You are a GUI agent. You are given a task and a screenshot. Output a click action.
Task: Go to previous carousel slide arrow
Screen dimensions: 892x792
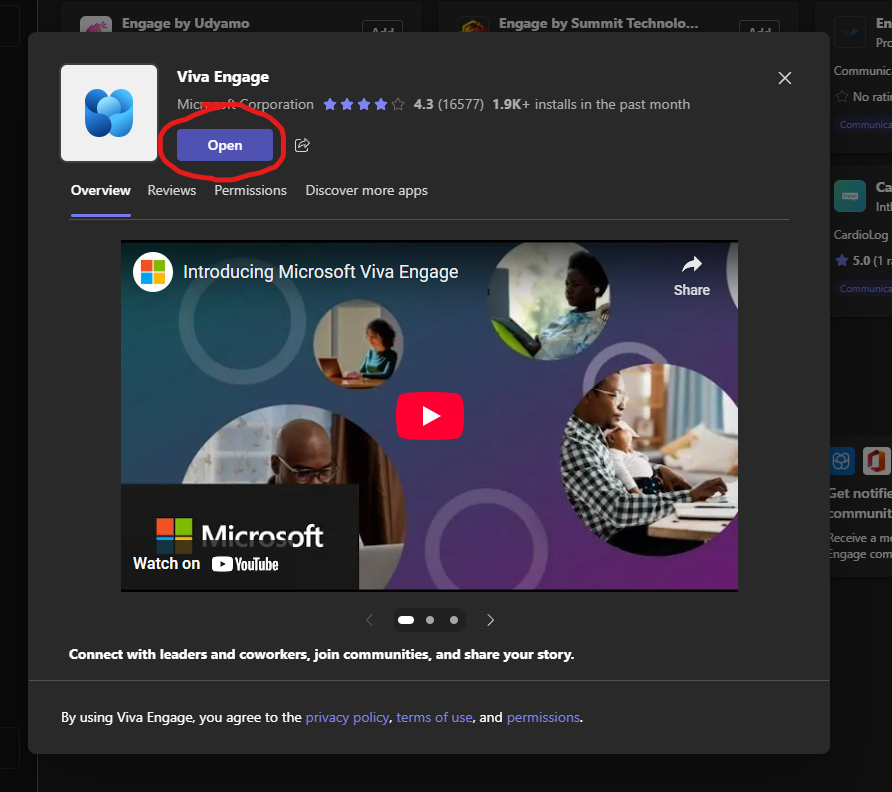(x=369, y=620)
